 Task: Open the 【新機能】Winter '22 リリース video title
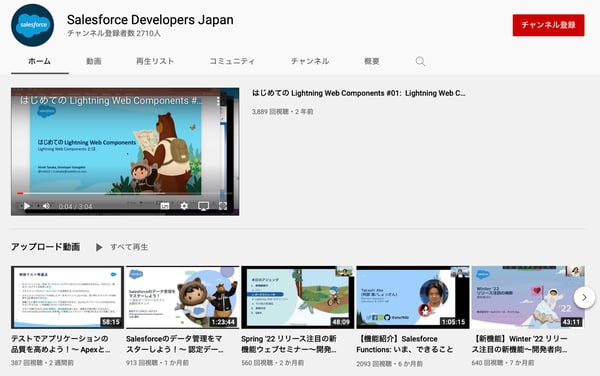click(520, 344)
